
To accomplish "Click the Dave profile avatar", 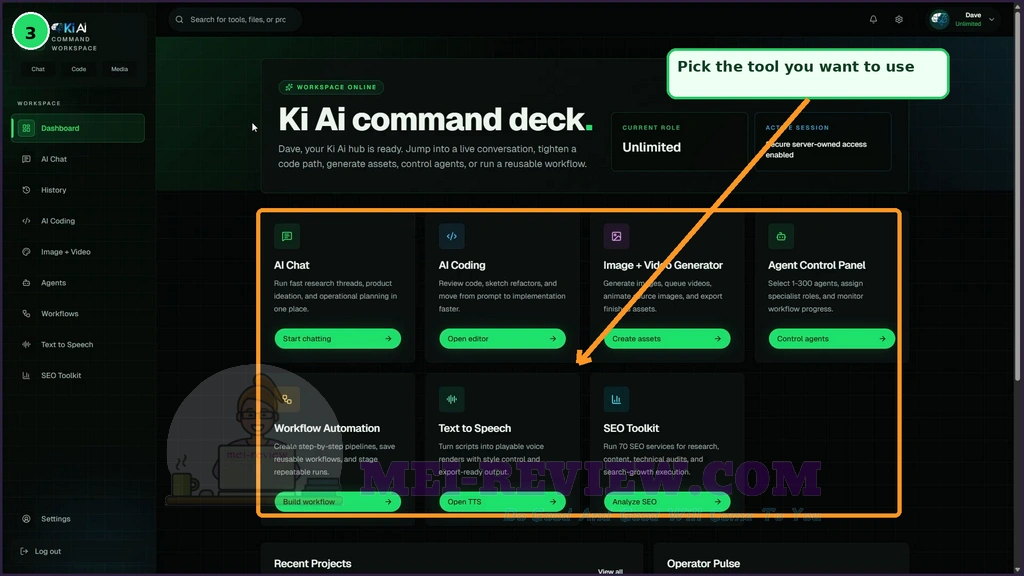I will pyautogui.click(x=940, y=20).
